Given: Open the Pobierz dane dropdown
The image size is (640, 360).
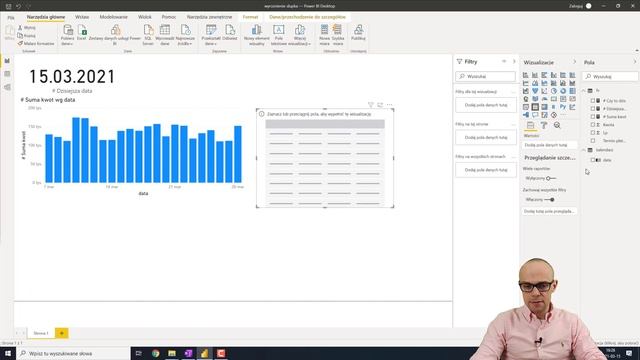Looking at the screenshot, I should (x=67, y=35).
